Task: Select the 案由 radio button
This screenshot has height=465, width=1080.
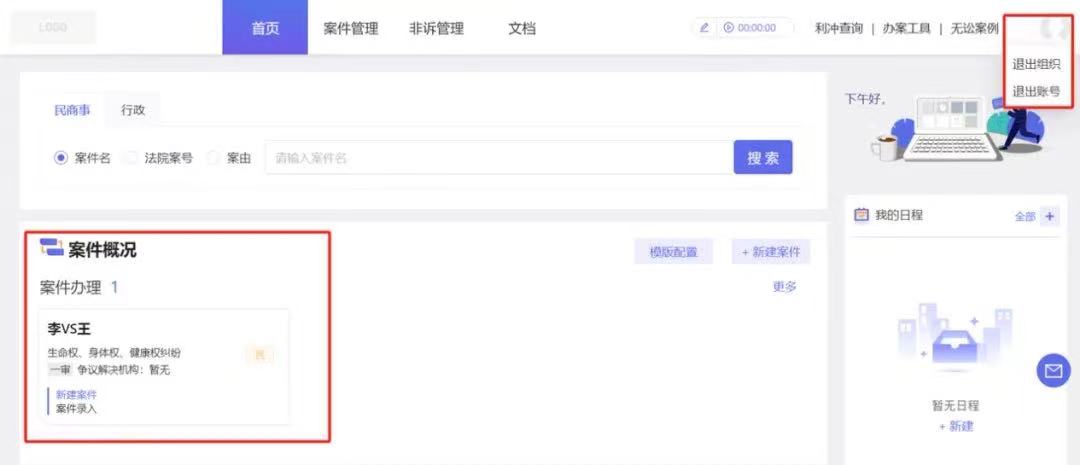Action: point(213,158)
